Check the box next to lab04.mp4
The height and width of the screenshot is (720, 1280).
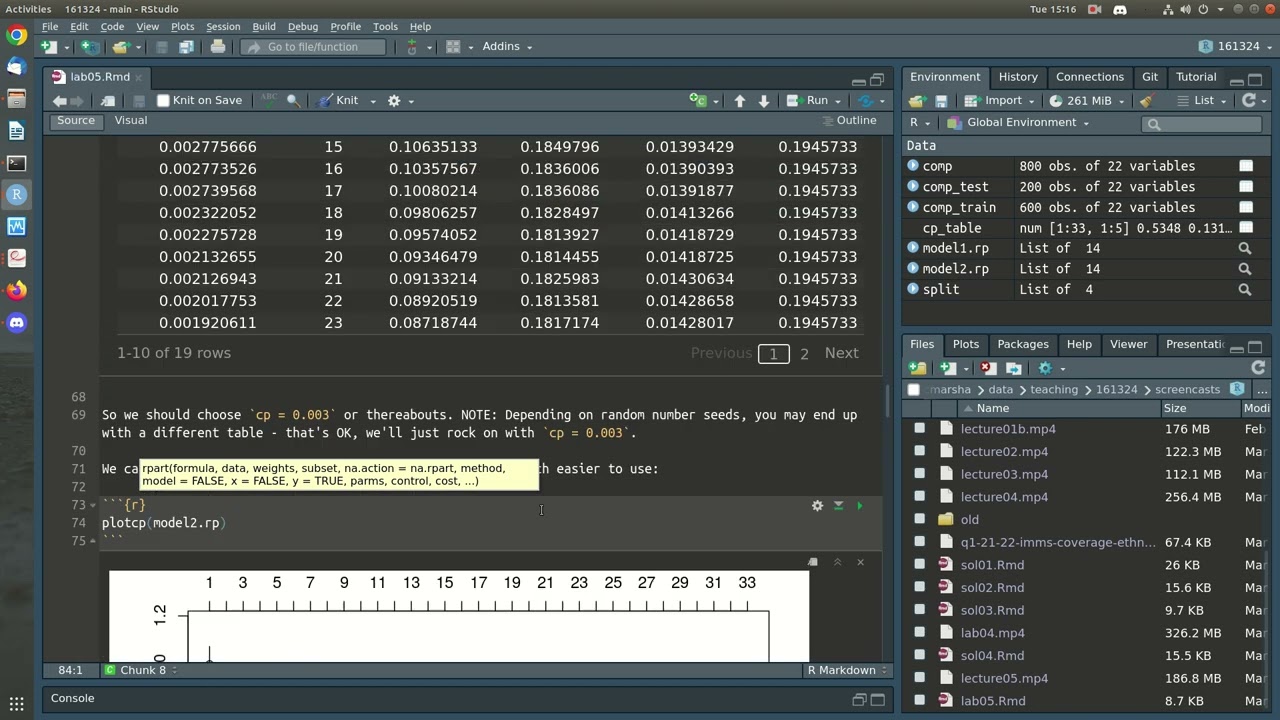[x=920, y=633]
